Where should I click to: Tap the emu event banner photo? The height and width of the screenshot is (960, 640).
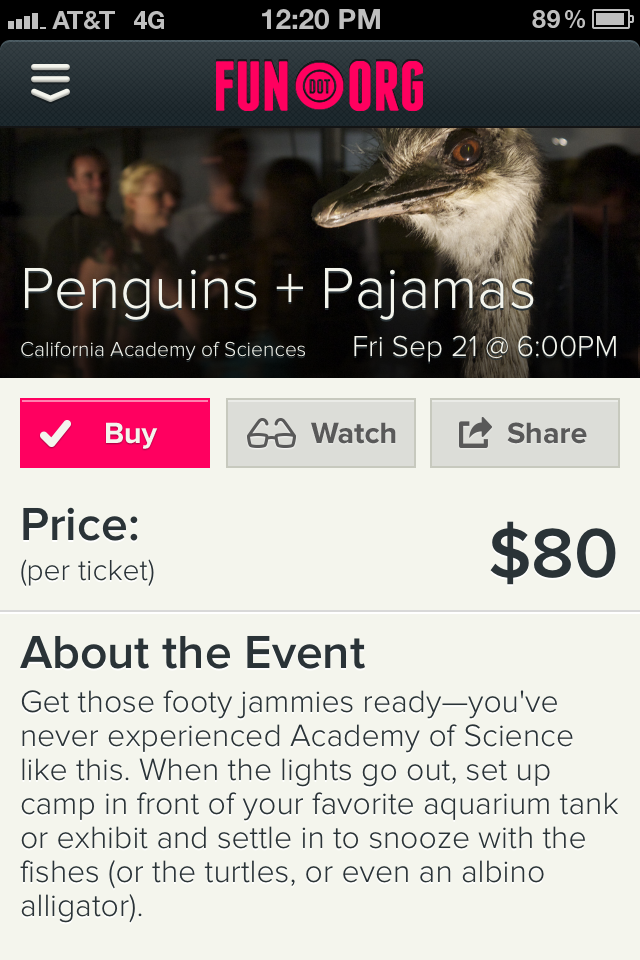(320, 252)
